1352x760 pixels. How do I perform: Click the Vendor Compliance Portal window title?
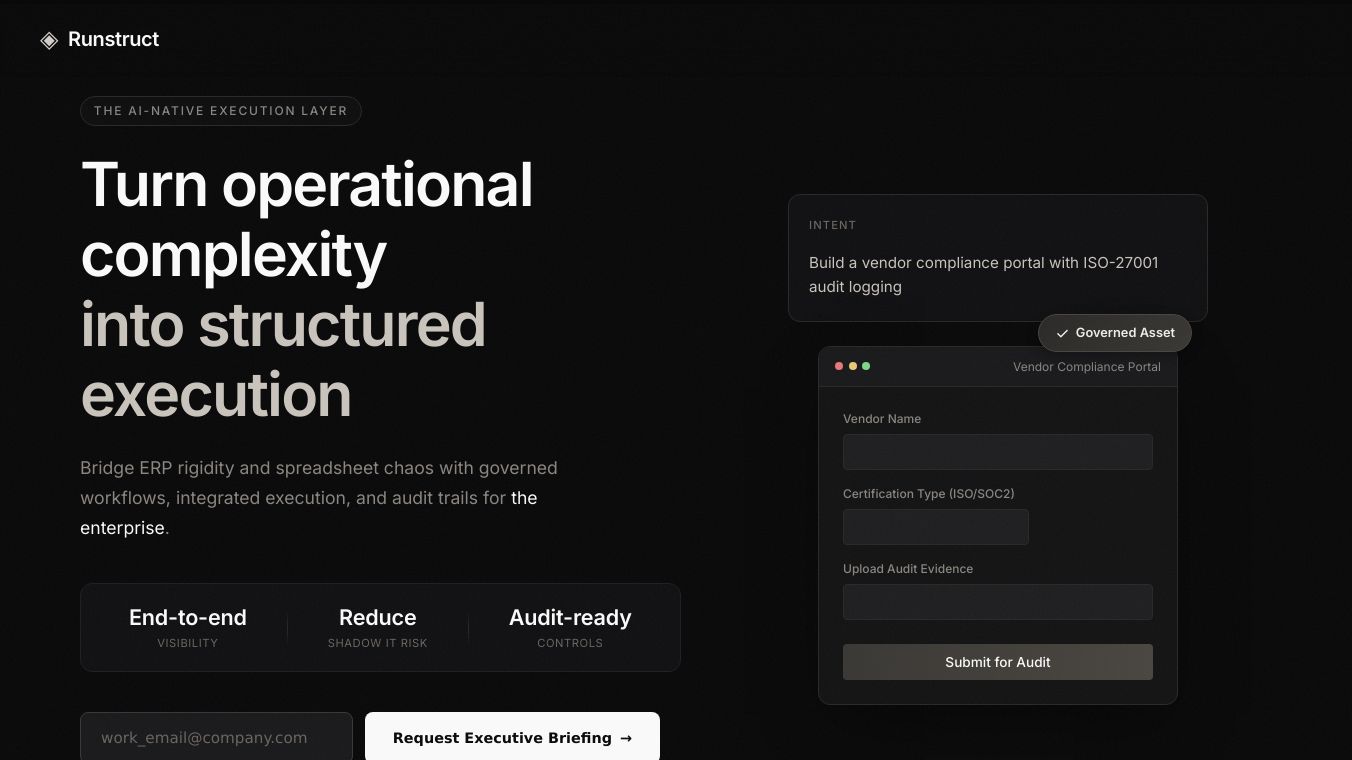[1086, 367]
